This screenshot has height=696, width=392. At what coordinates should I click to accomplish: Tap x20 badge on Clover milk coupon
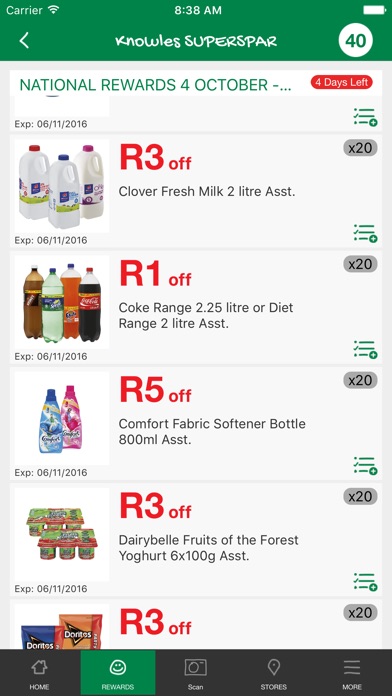pyautogui.click(x=360, y=148)
